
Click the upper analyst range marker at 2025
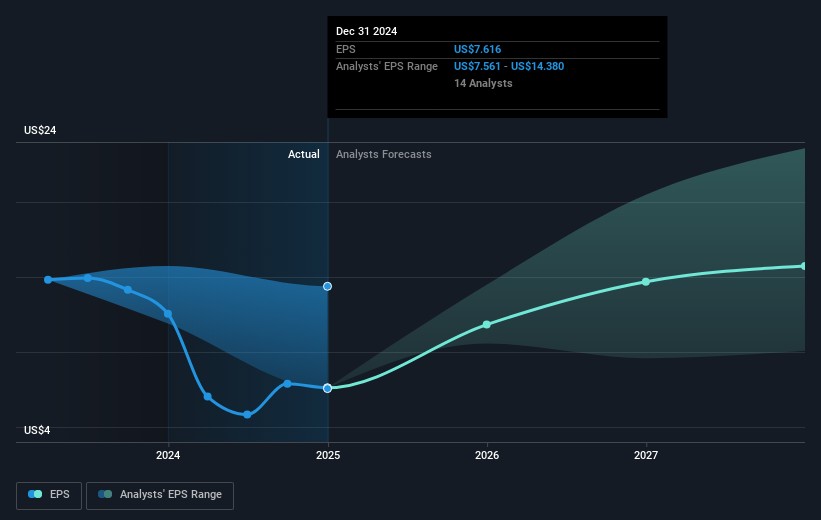point(327,286)
